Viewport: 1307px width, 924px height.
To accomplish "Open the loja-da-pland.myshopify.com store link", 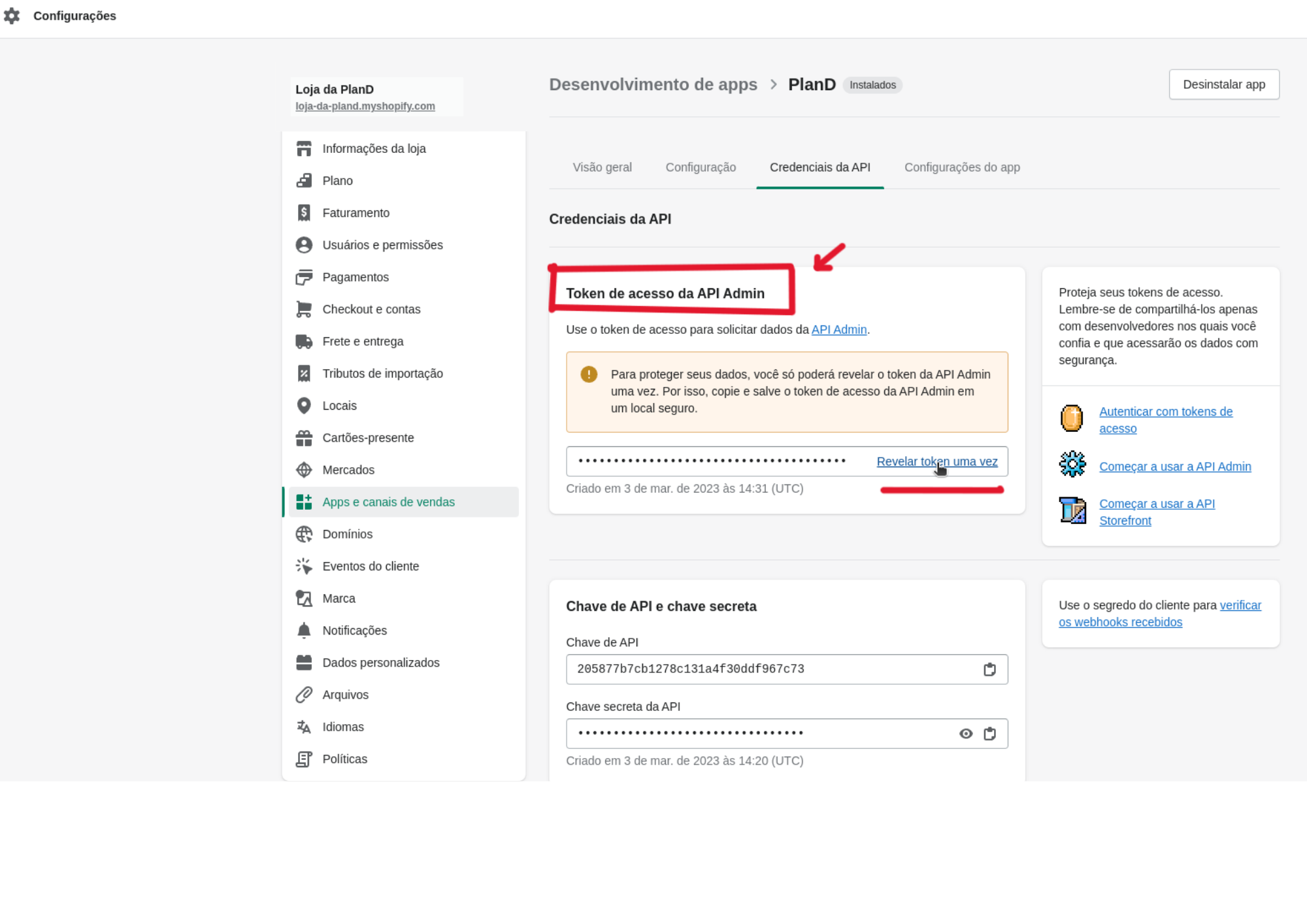I will [x=365, y=106].
